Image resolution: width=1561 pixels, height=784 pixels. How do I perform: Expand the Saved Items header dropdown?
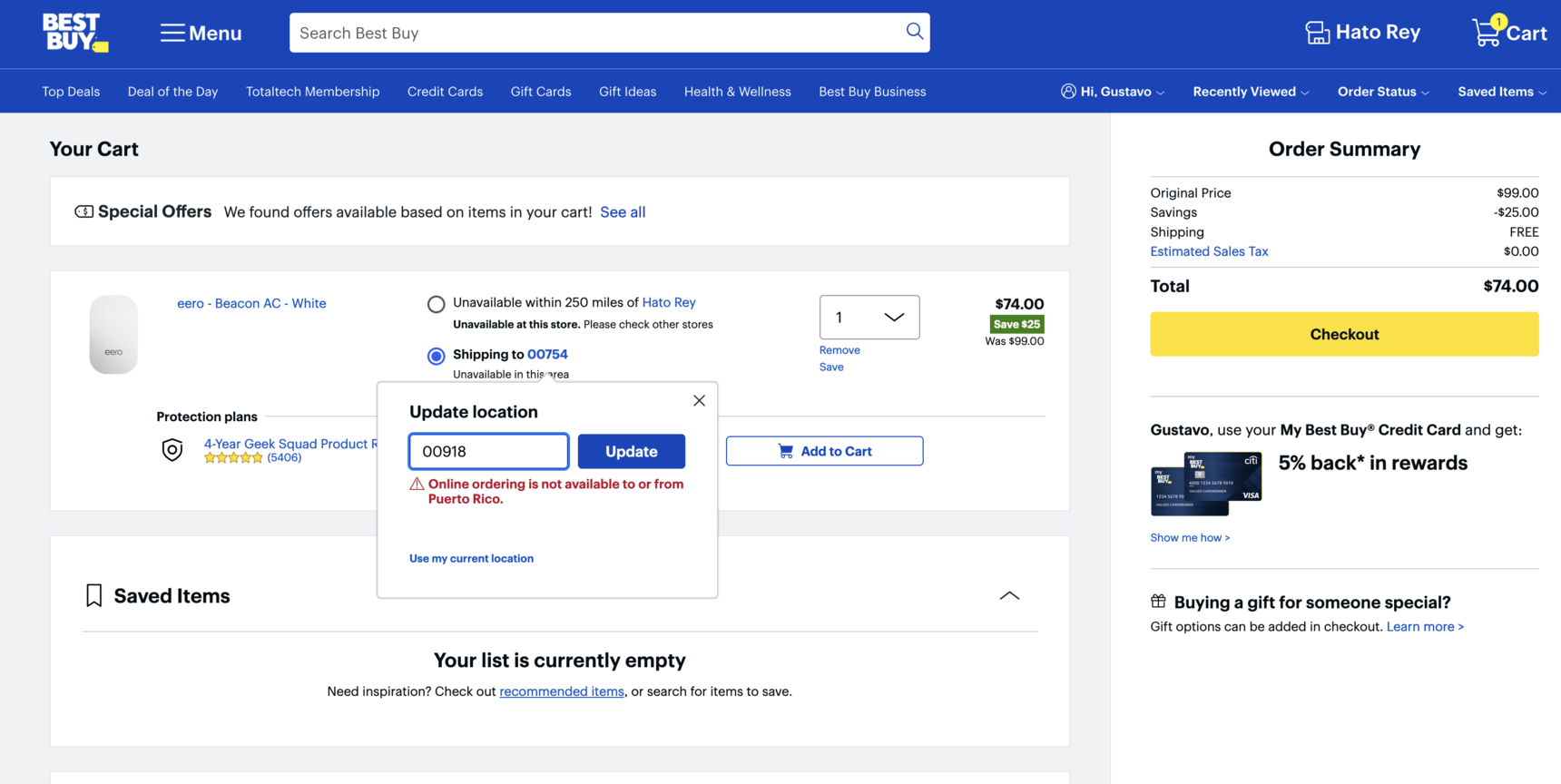1502,91
